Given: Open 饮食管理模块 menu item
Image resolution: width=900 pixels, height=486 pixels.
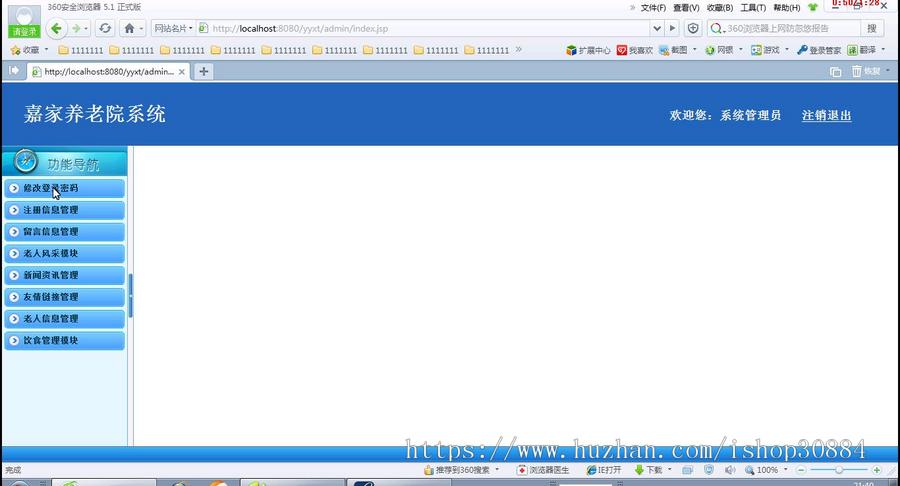Looking at the screenshot, I should (x=64, y=341).
